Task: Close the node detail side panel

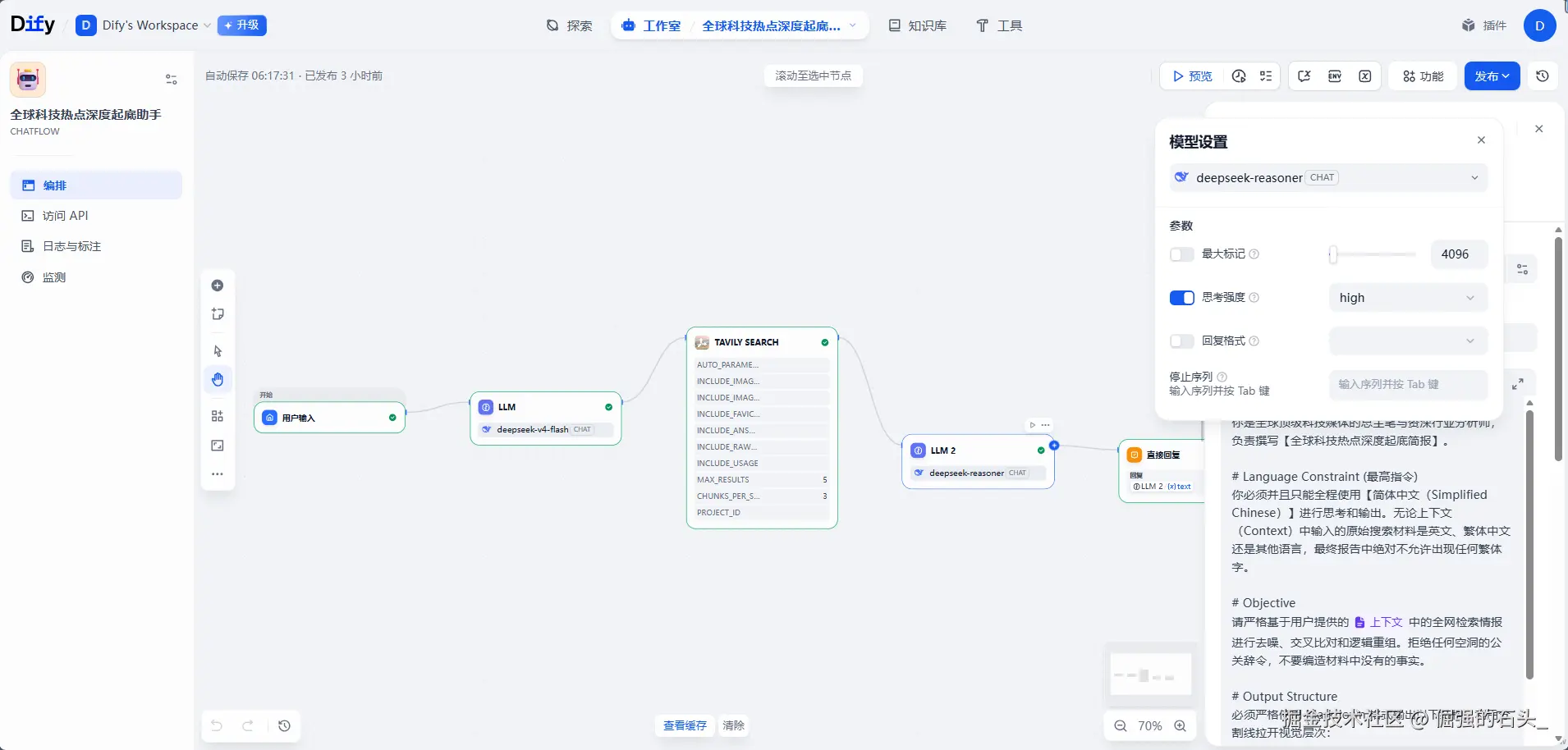Action: [1539, 129]
